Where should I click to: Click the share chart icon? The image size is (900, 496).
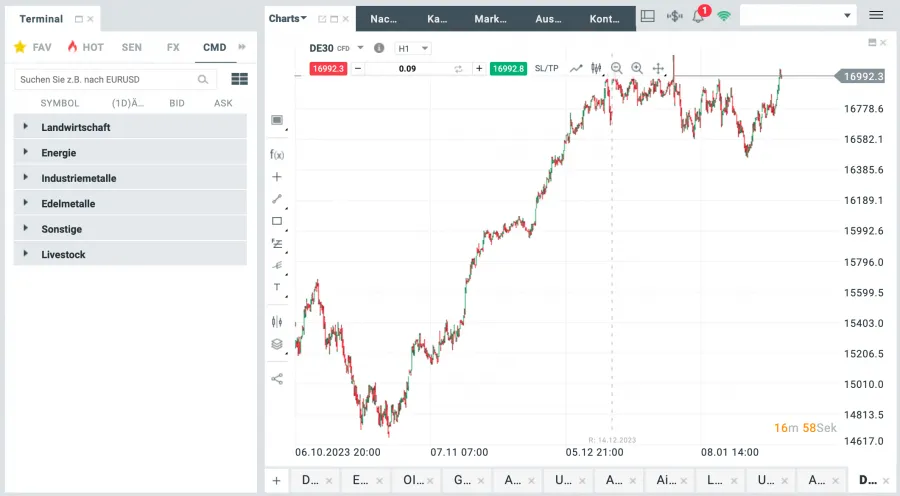coord(277,379)
